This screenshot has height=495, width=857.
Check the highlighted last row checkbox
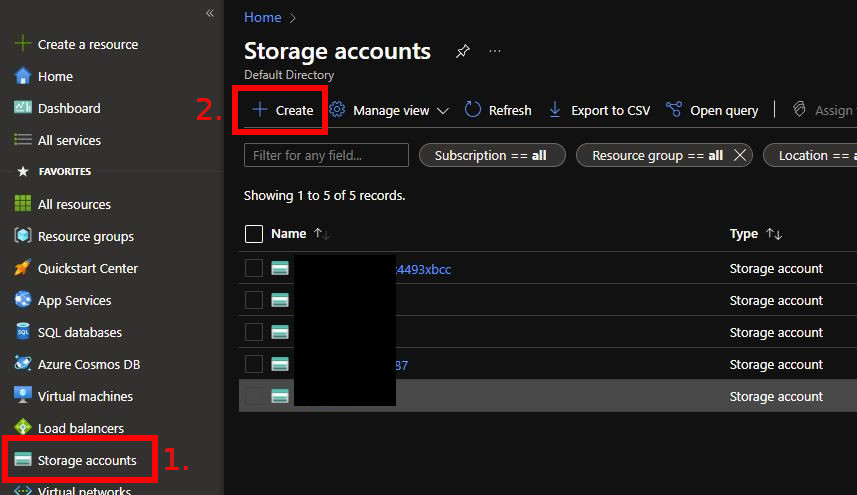point(254,396)
